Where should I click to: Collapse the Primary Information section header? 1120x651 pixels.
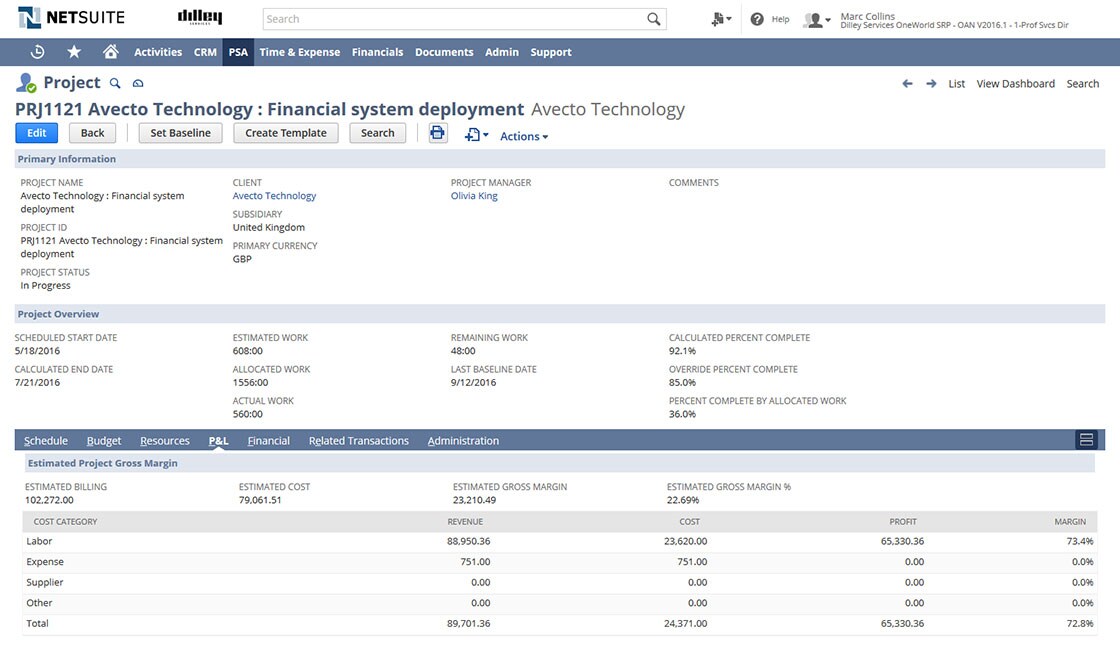[559, 159]
